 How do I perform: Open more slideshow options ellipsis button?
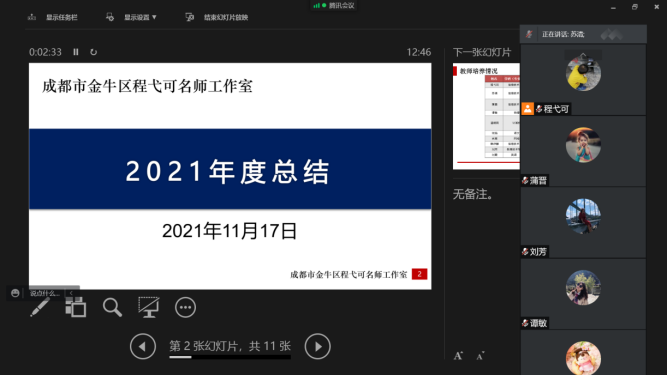(x=185, y=307)
